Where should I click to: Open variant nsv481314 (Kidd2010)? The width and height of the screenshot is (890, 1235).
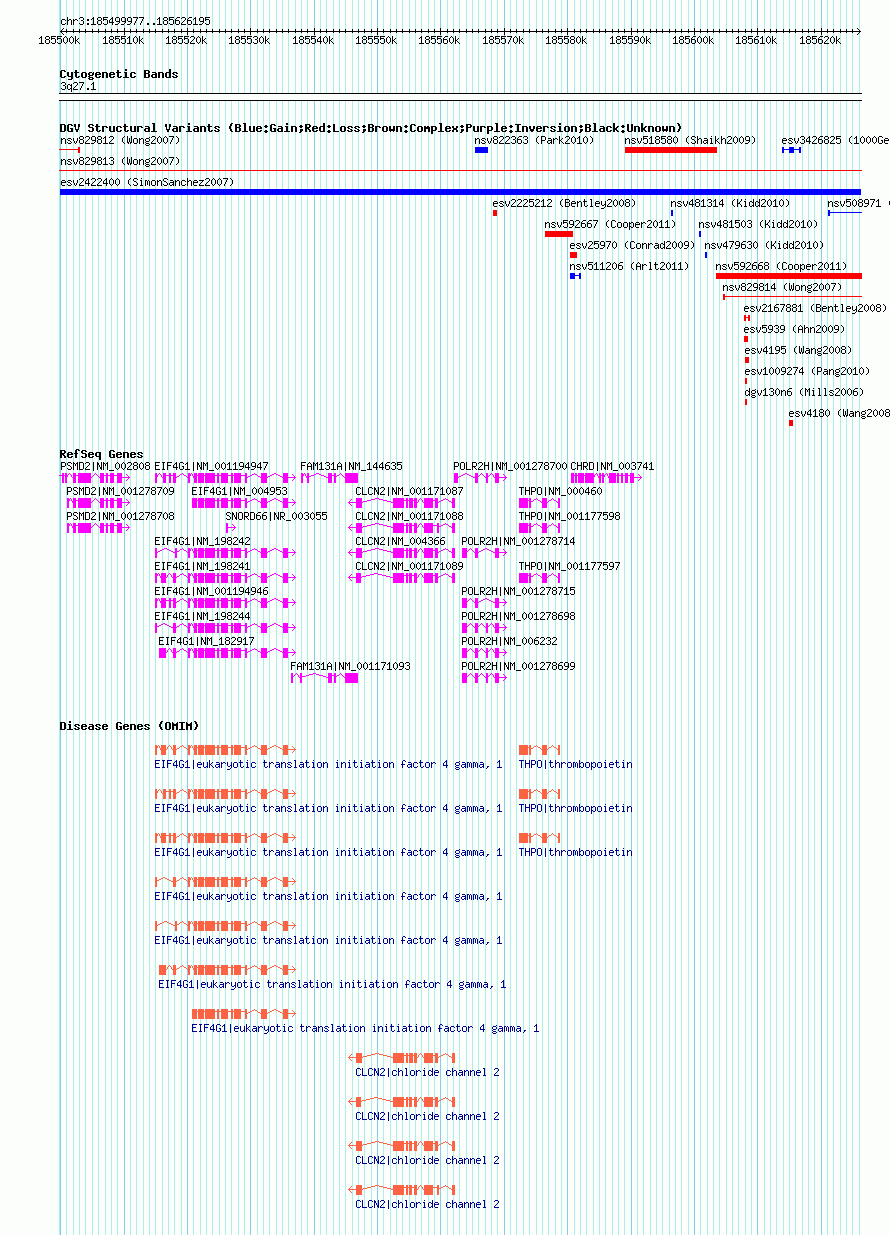pyautogui.click(x=730, y=204)
